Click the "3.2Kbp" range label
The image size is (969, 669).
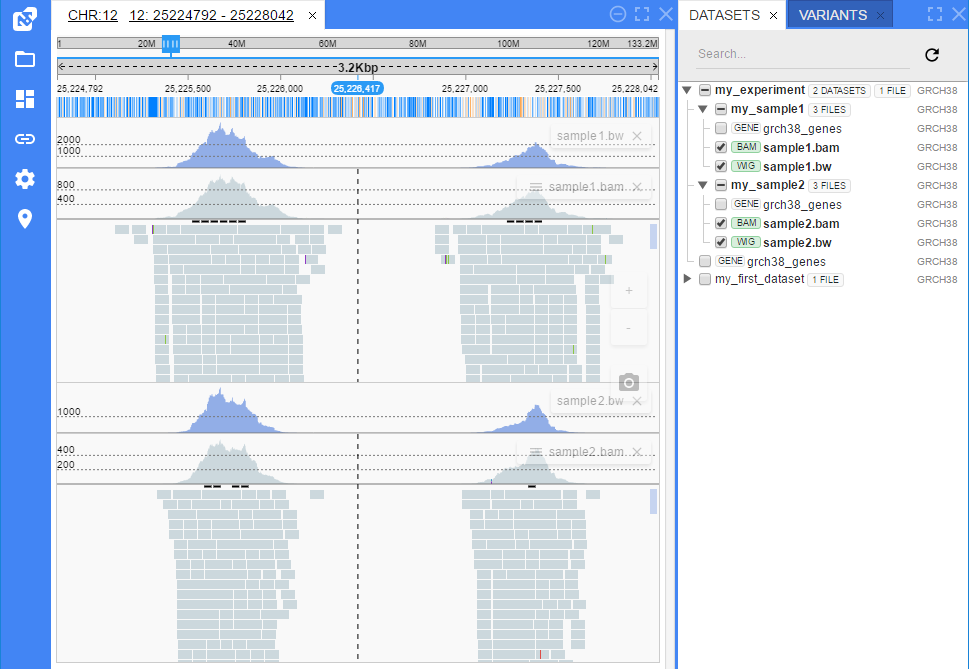(358, 67)
